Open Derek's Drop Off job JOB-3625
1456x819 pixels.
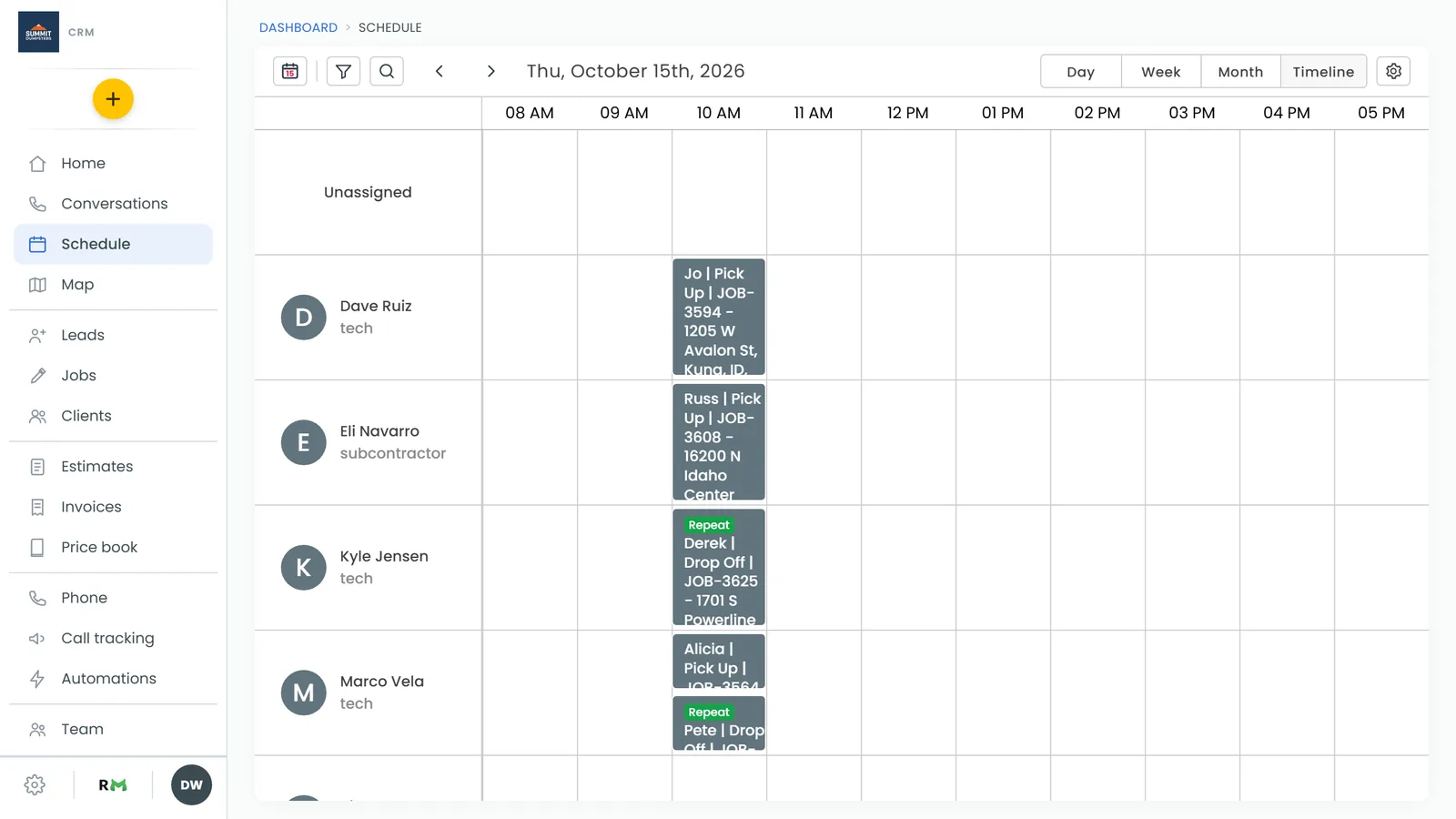click(719, 567)
